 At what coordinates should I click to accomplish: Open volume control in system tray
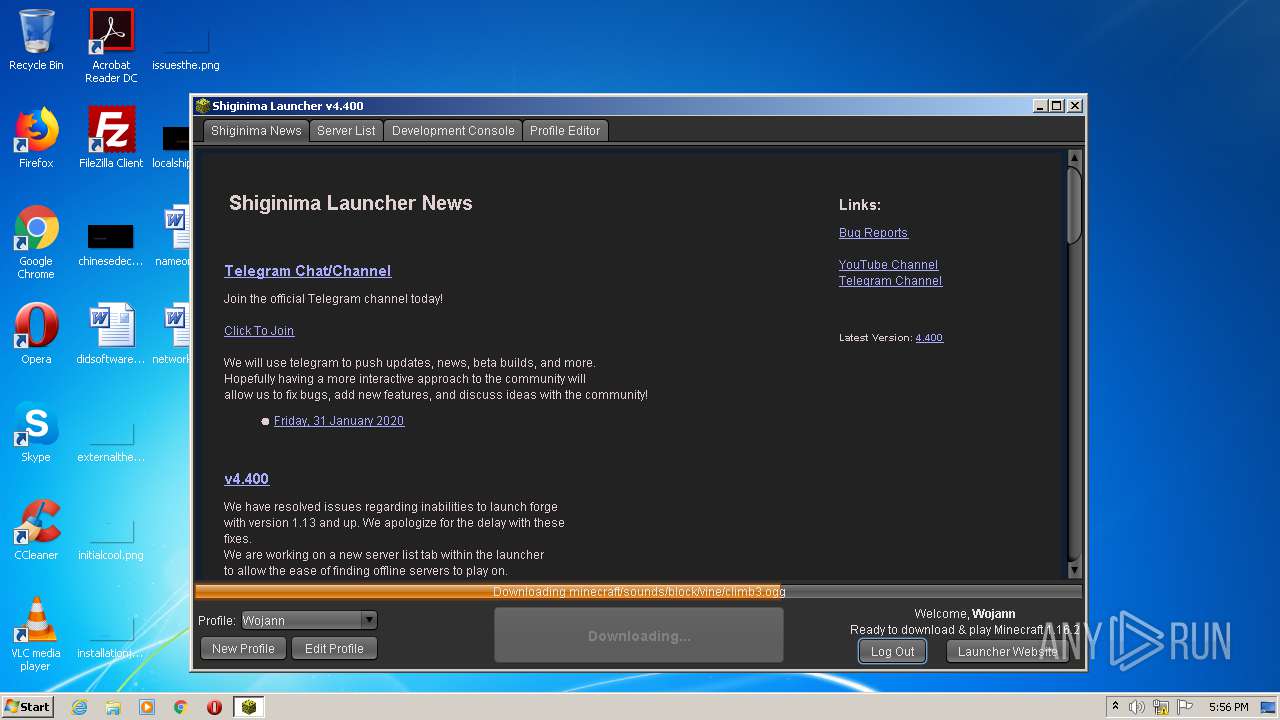coord(1137,707)
